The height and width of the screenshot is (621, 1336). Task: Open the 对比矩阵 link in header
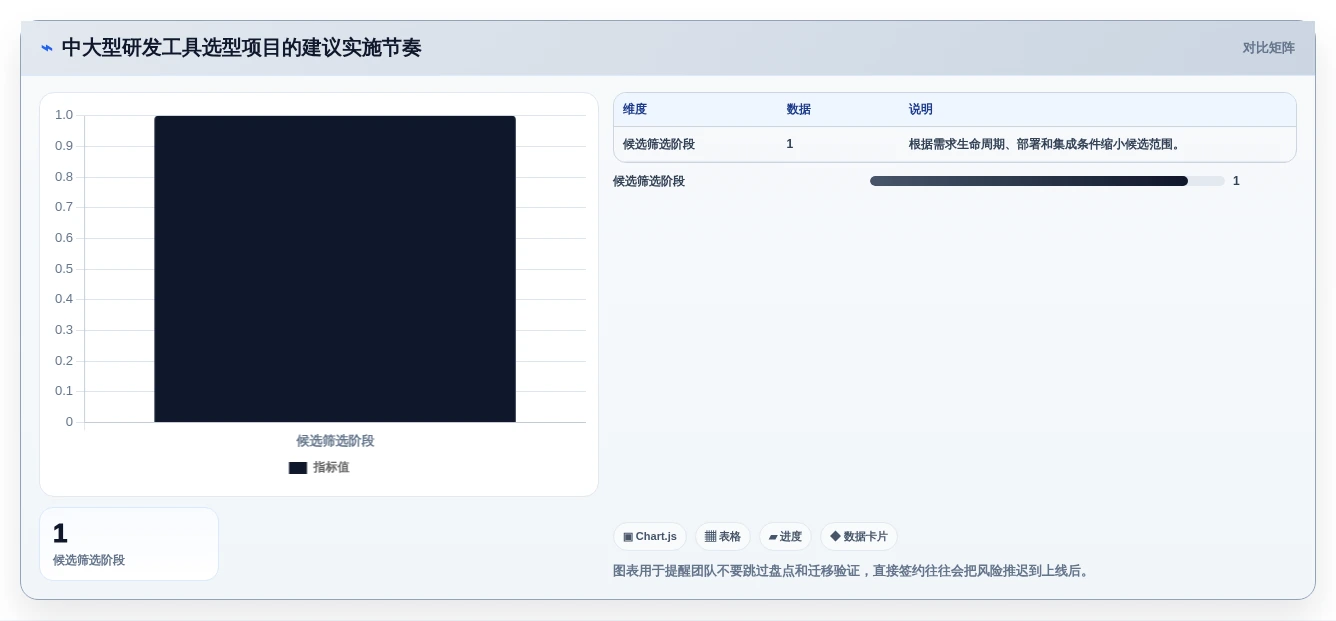1268,48
